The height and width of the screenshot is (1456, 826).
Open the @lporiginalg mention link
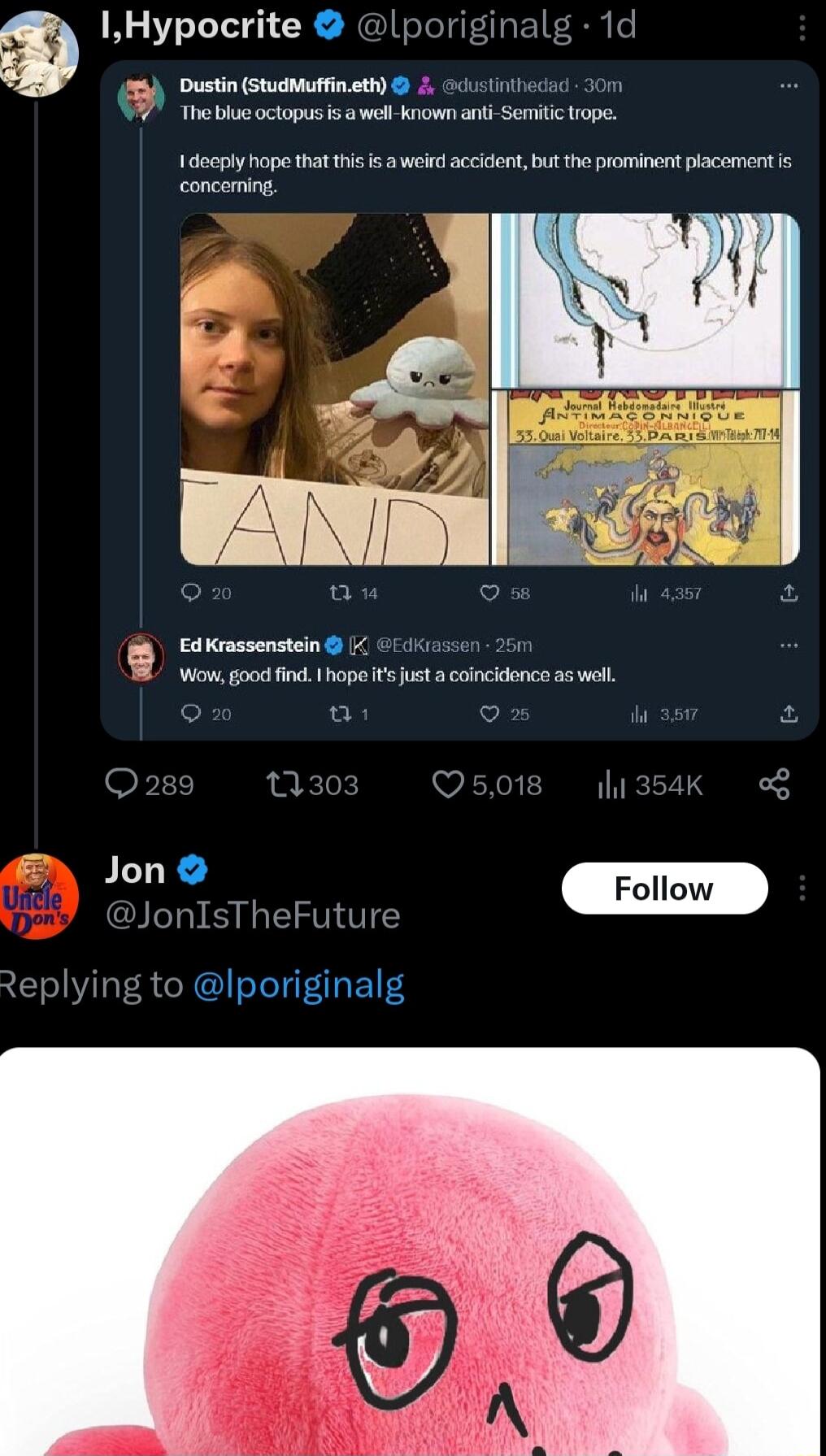(298, 984)
